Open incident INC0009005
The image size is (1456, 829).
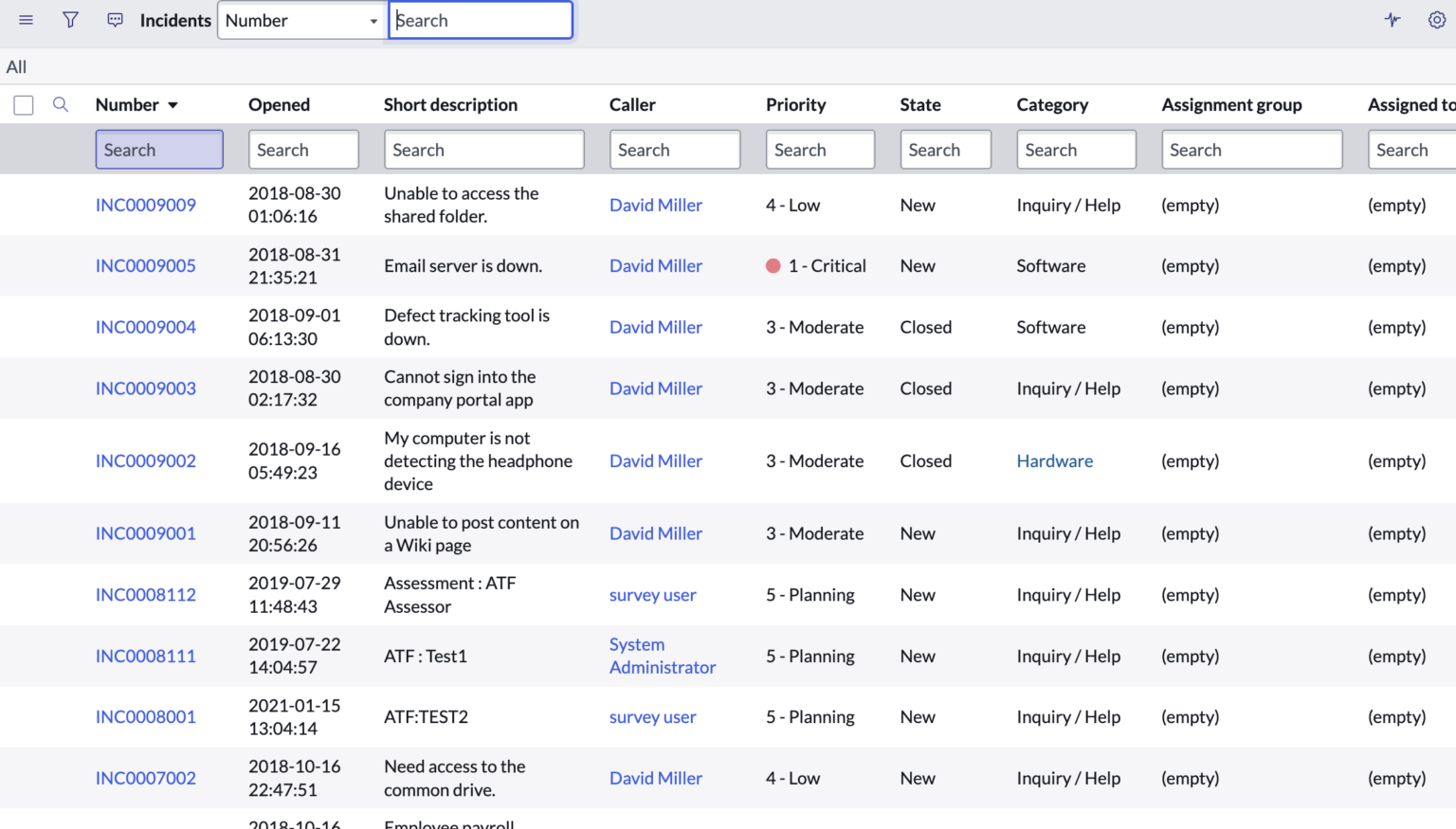[x=145, y=265]
